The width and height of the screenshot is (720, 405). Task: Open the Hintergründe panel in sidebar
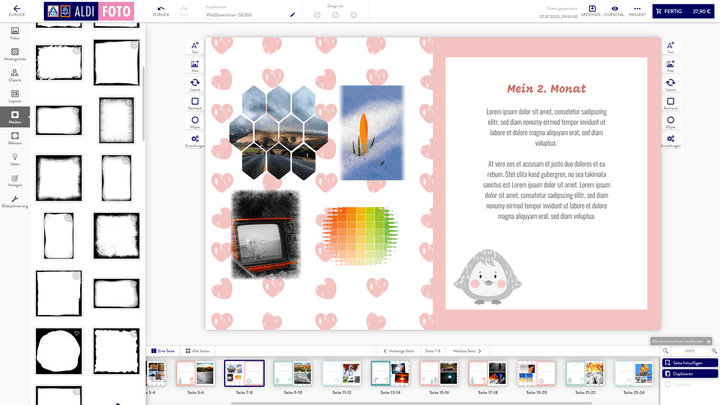pyautogui.click(x=15, y=54)
